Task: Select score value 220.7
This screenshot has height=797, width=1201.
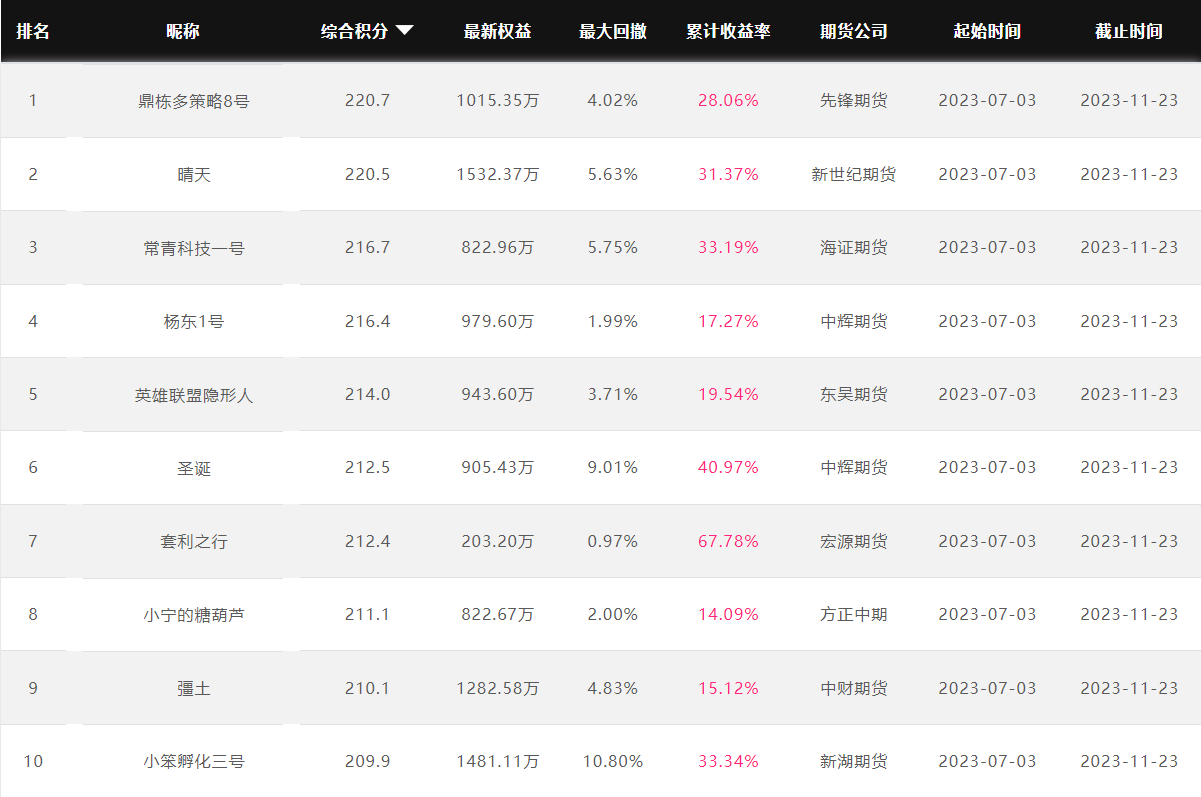Action: [x=367, y=100]
